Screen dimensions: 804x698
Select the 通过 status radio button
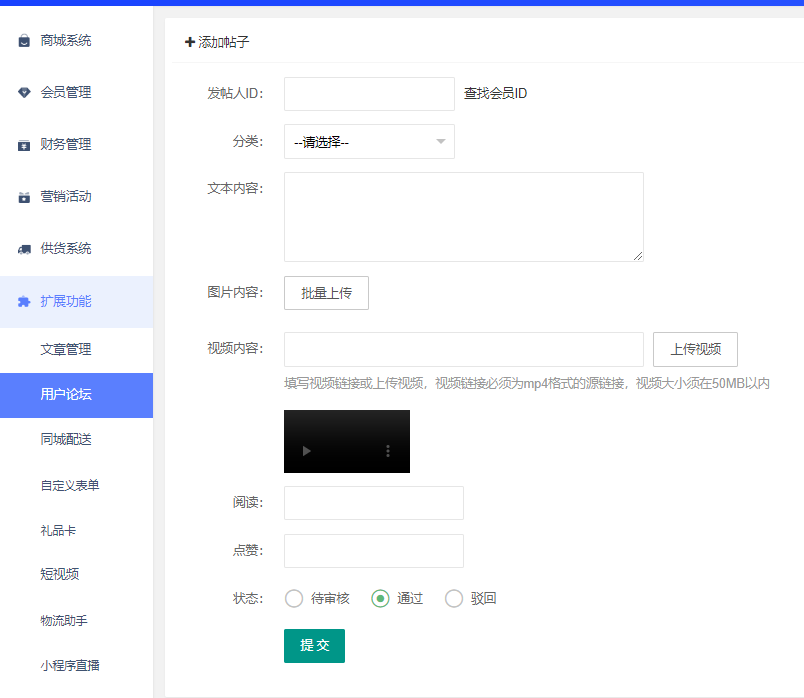380,598
